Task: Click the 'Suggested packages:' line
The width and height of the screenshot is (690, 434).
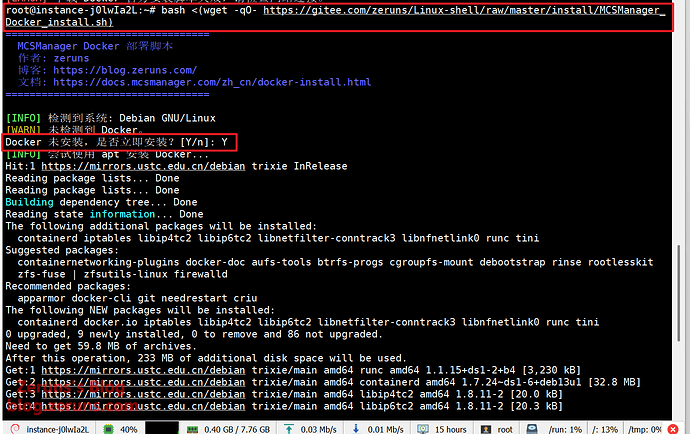Action: [62, 250]
